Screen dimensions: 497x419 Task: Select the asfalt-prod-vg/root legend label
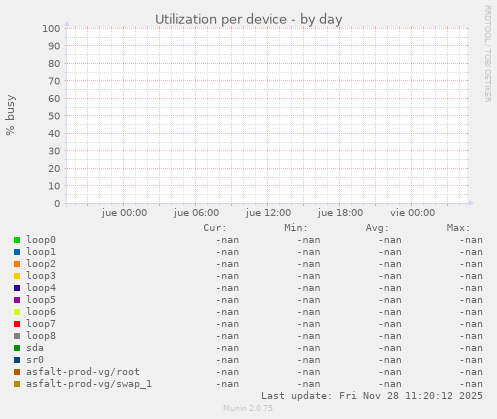pyautogui.click(x=83, y=372)
